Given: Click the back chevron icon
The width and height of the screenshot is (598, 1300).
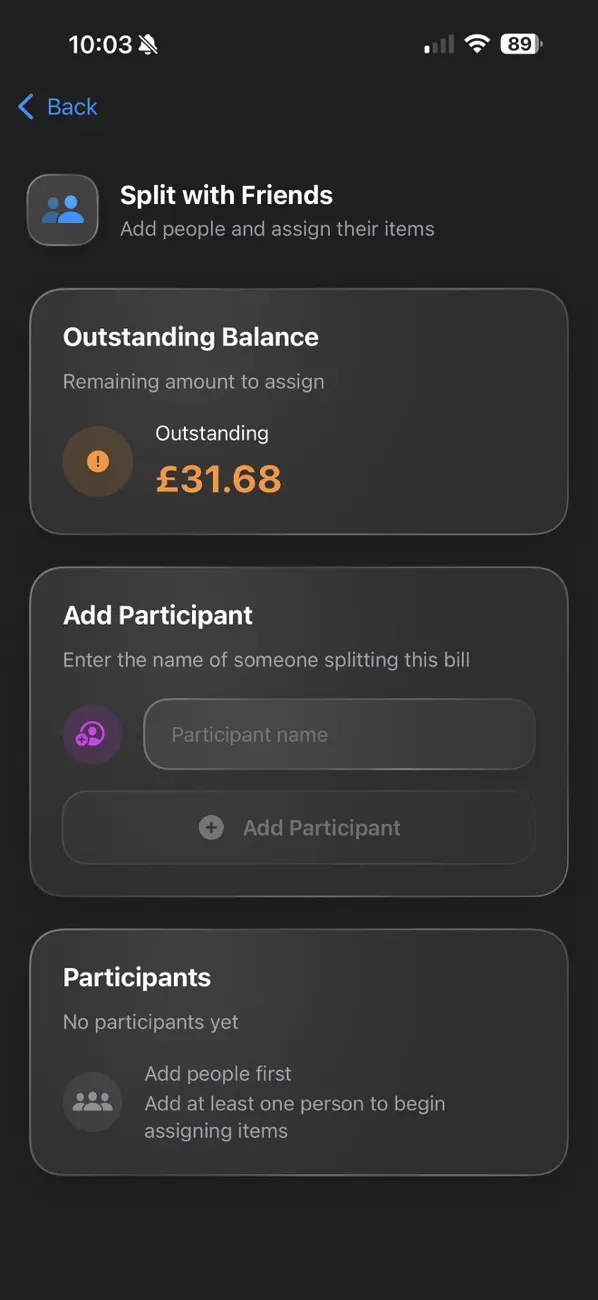Looking at the screenshot, I should coord(24,106).
